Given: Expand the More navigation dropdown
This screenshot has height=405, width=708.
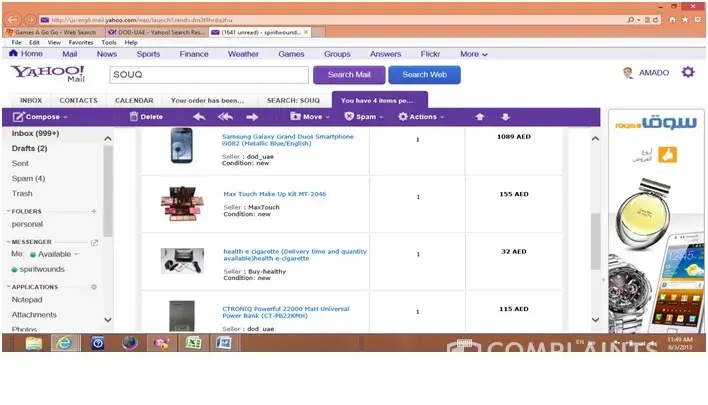Looking at the screenshot, I should coord(474,54).
